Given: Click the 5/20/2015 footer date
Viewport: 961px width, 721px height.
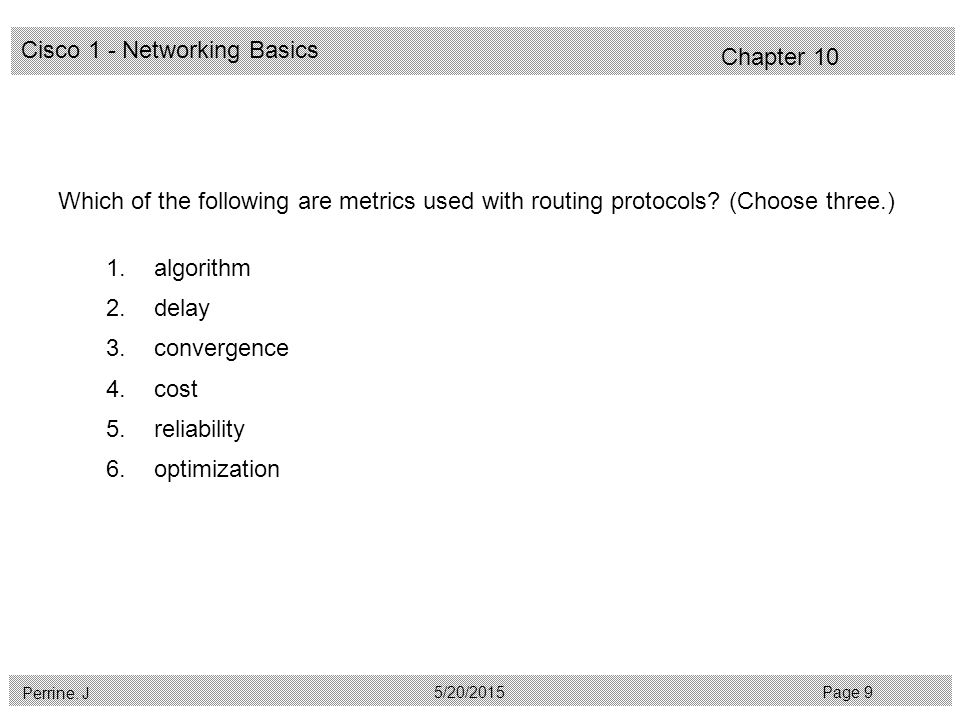Looking at the screenshot, I should click(469, 692).
